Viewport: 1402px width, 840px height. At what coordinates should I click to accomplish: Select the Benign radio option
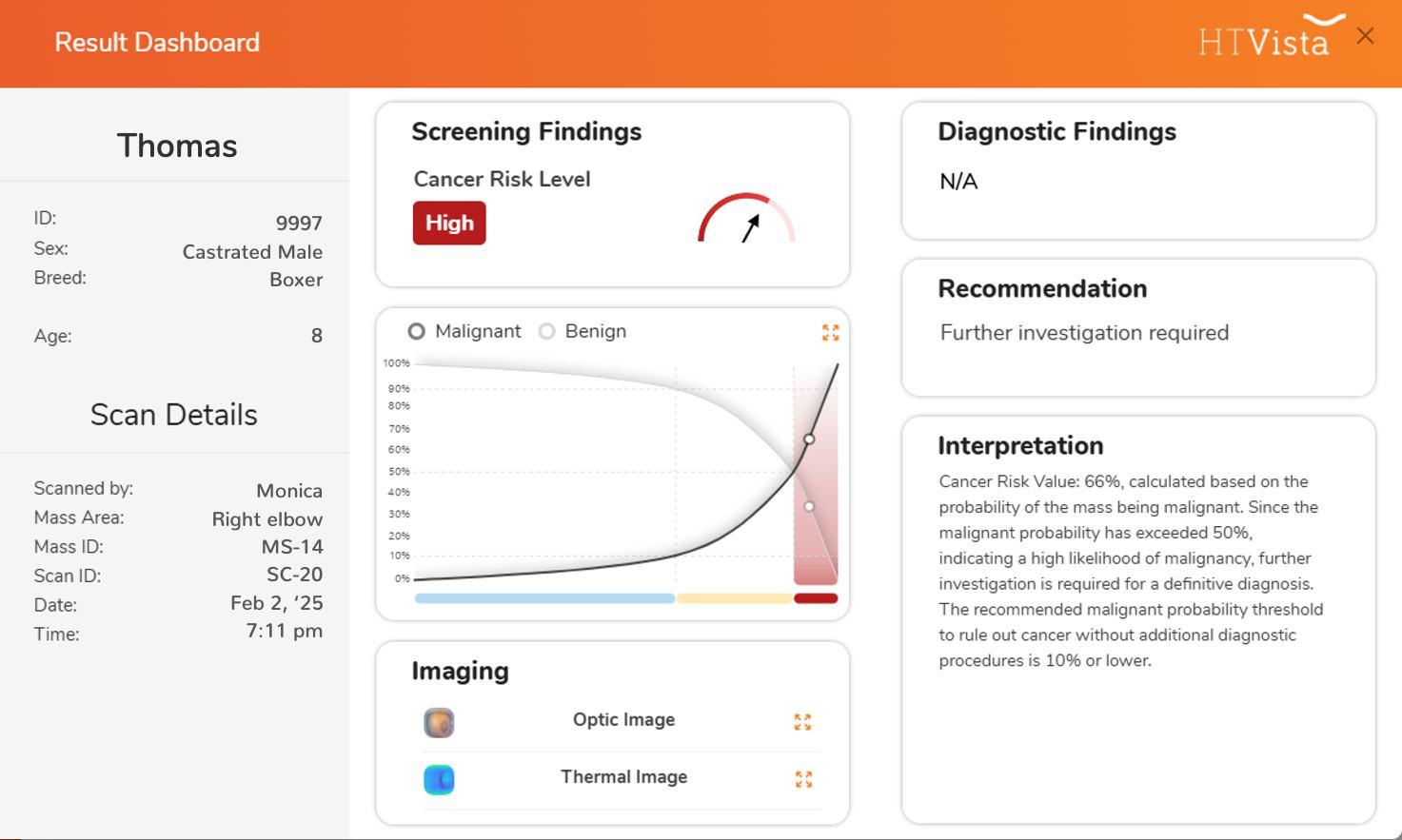[x=546, y=331]
